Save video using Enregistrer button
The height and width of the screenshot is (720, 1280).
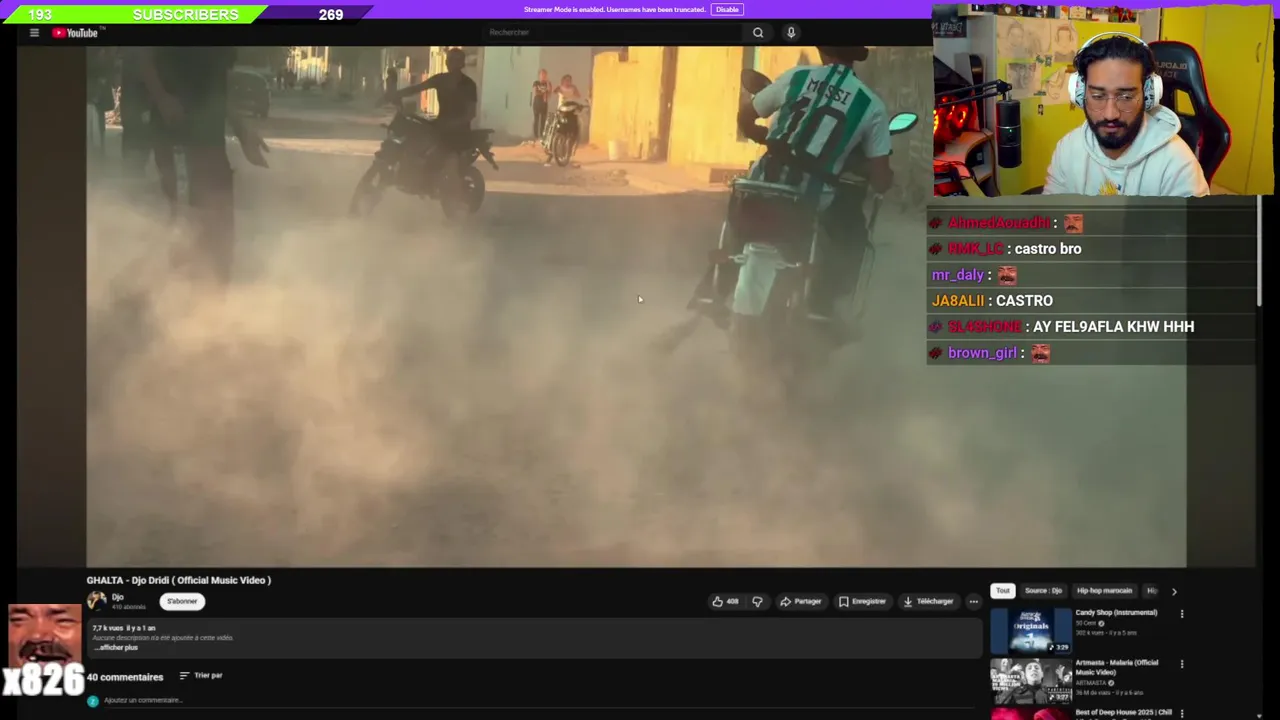pos(862,601)
